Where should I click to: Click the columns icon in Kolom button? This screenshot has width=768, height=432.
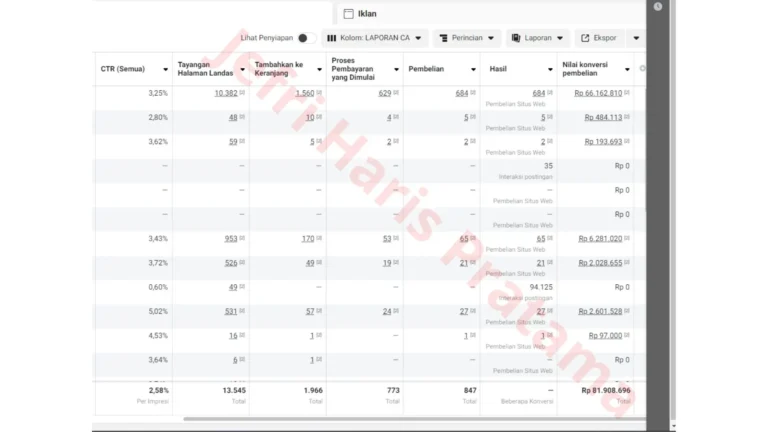pyautogui.click(x=332, y=38)
